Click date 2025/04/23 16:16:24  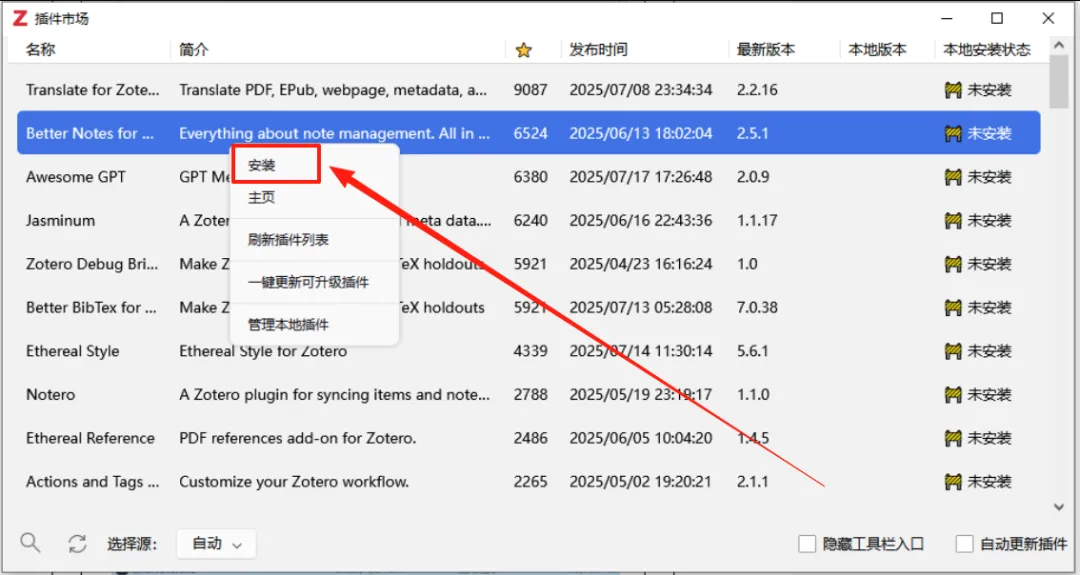(641, 264)
